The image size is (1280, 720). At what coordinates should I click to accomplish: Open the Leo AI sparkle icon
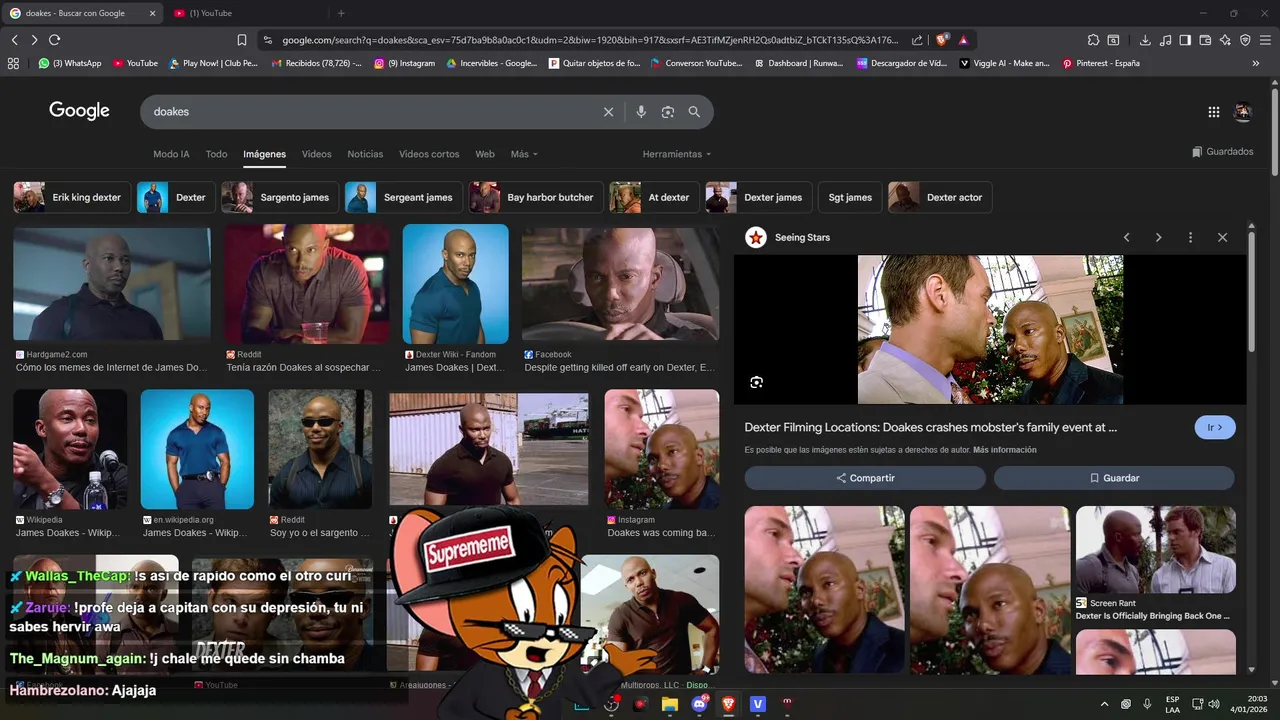1225,40
